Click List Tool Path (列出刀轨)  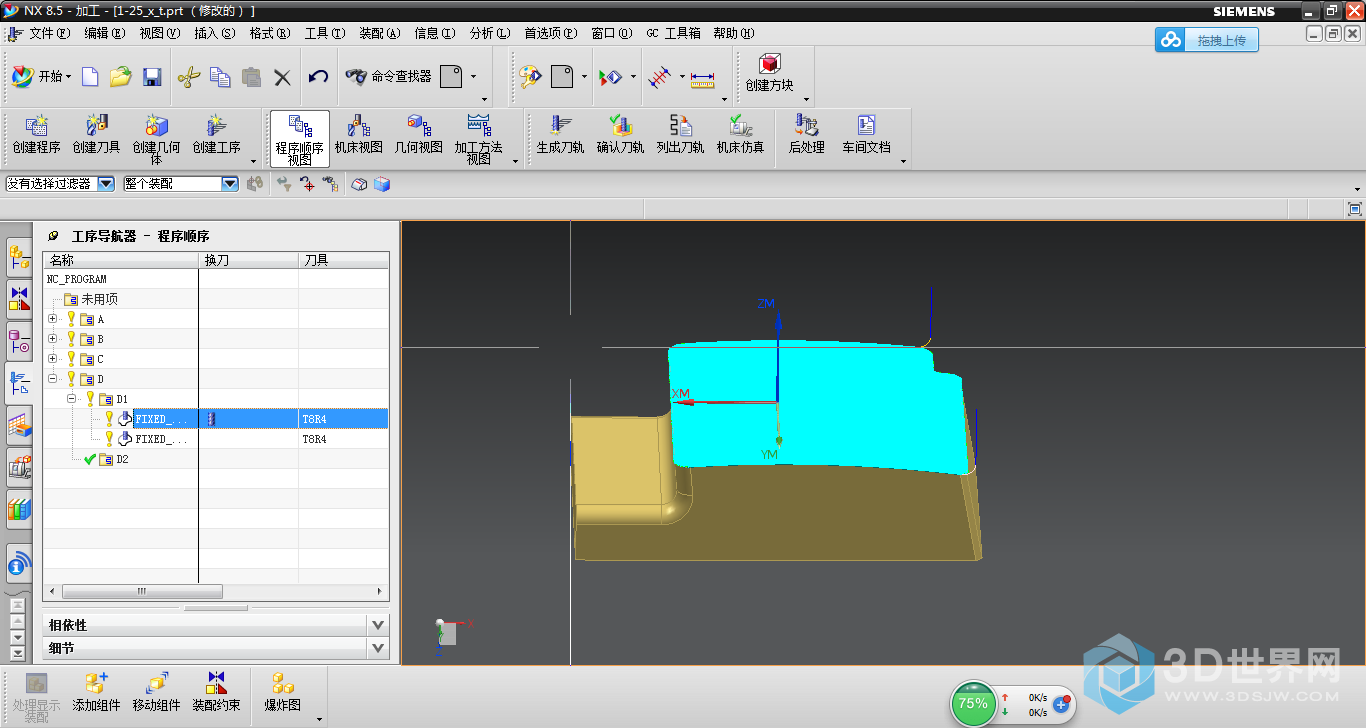680,136
